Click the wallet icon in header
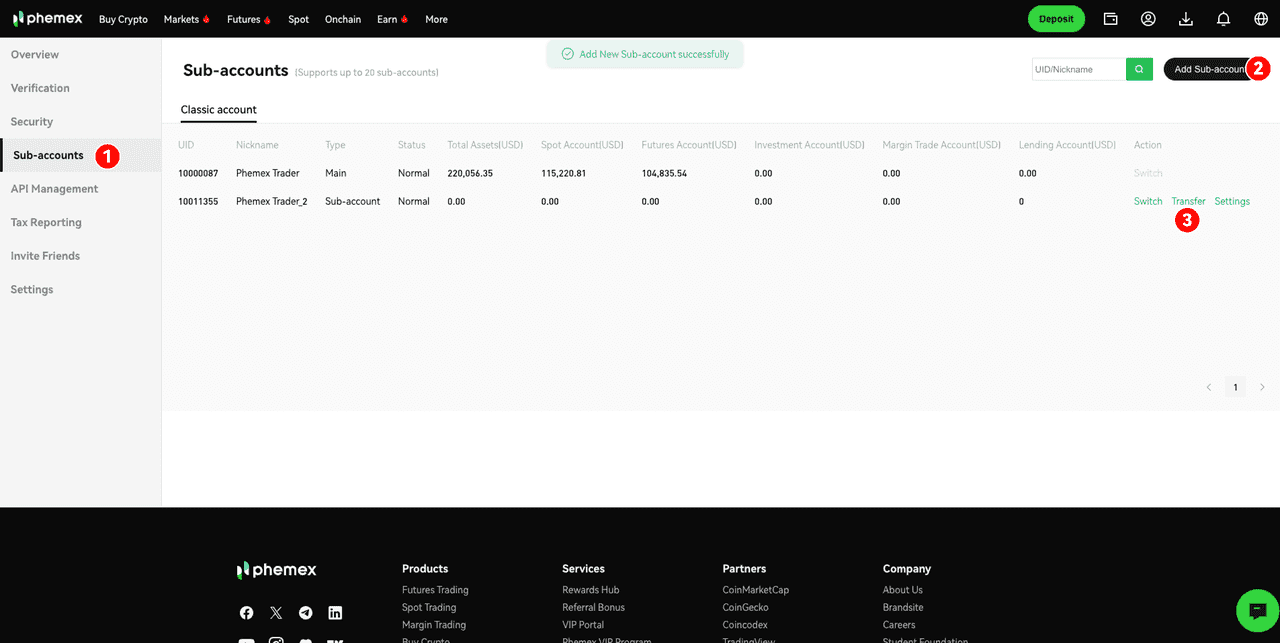The width and height of the screenshot is (1280, 643). [1110, 19]
